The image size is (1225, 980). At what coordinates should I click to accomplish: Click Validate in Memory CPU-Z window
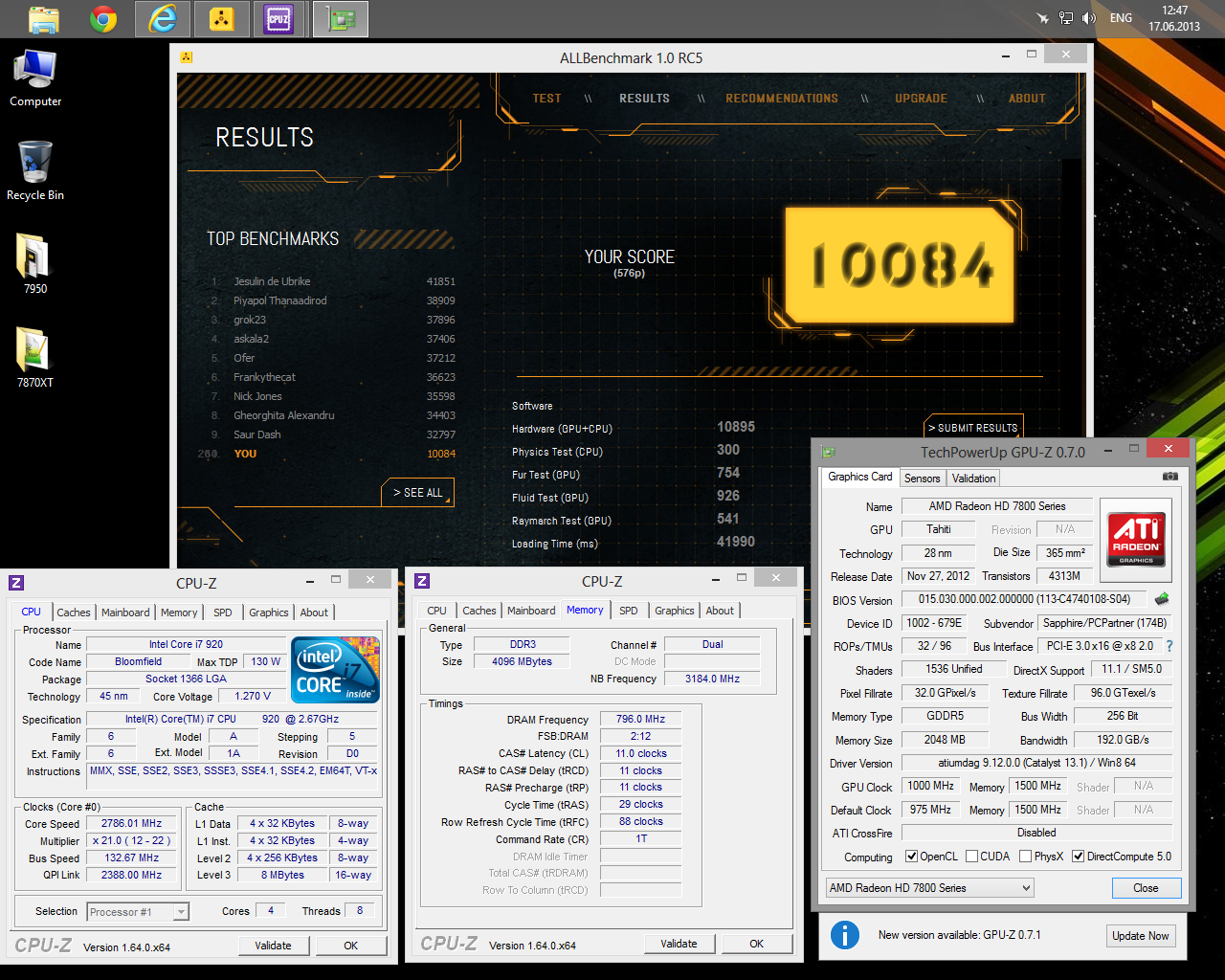click(x=679, y=944)
